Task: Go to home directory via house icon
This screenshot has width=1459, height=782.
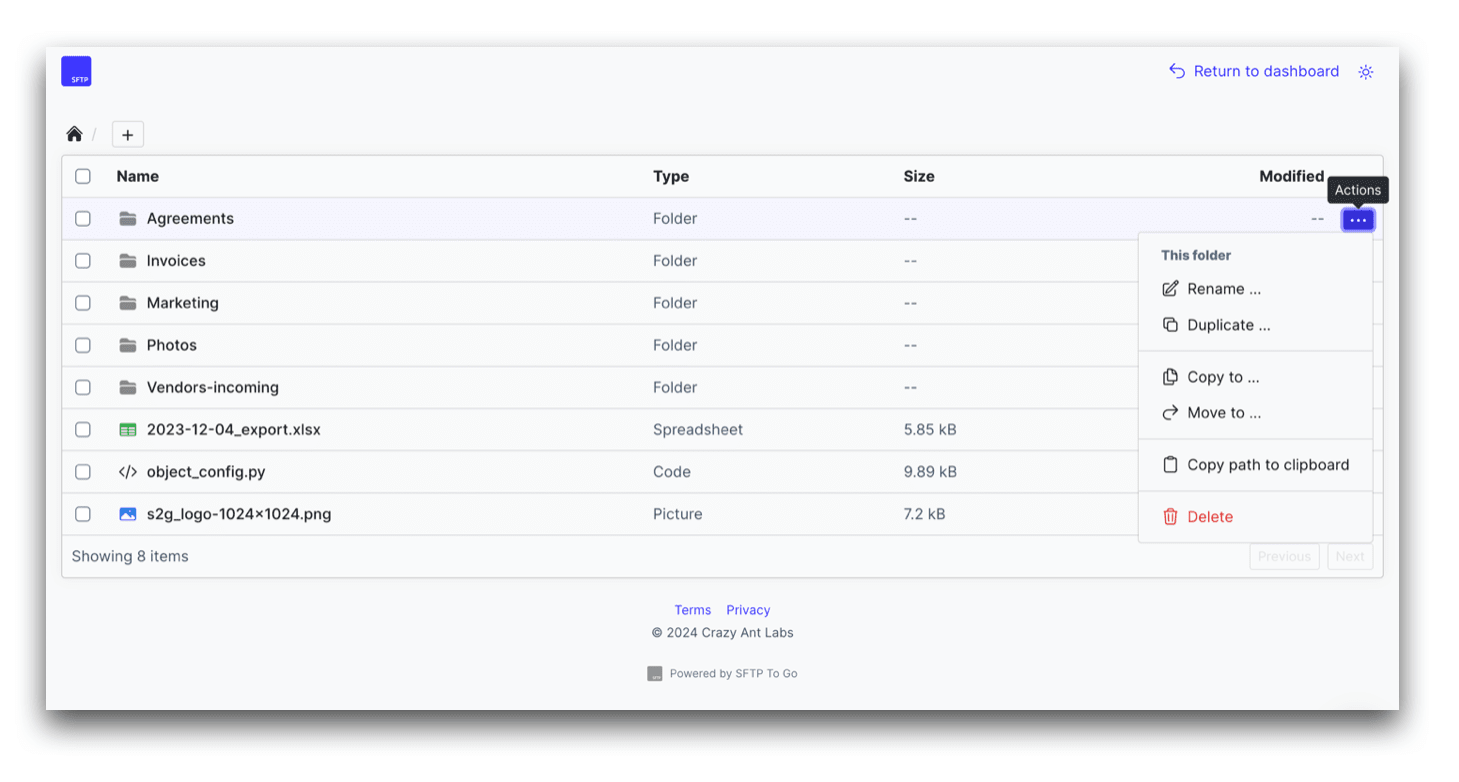Action: pyautogui.click(x=74, y=134)
